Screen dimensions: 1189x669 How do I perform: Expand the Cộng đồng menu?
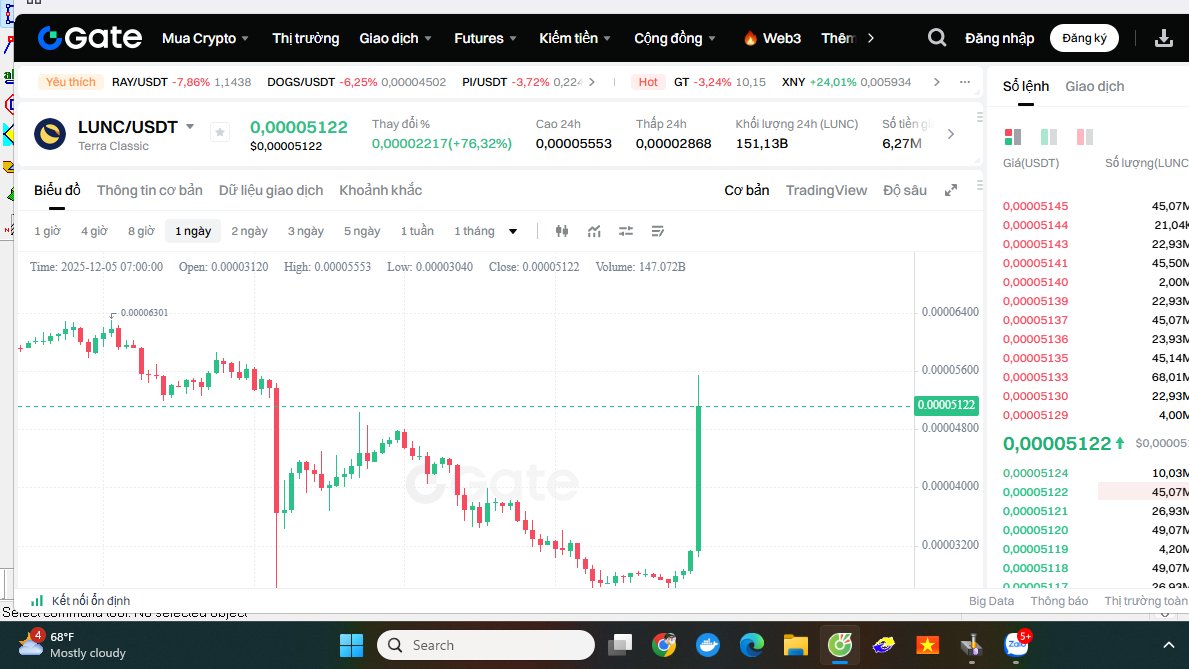(675, 38)
